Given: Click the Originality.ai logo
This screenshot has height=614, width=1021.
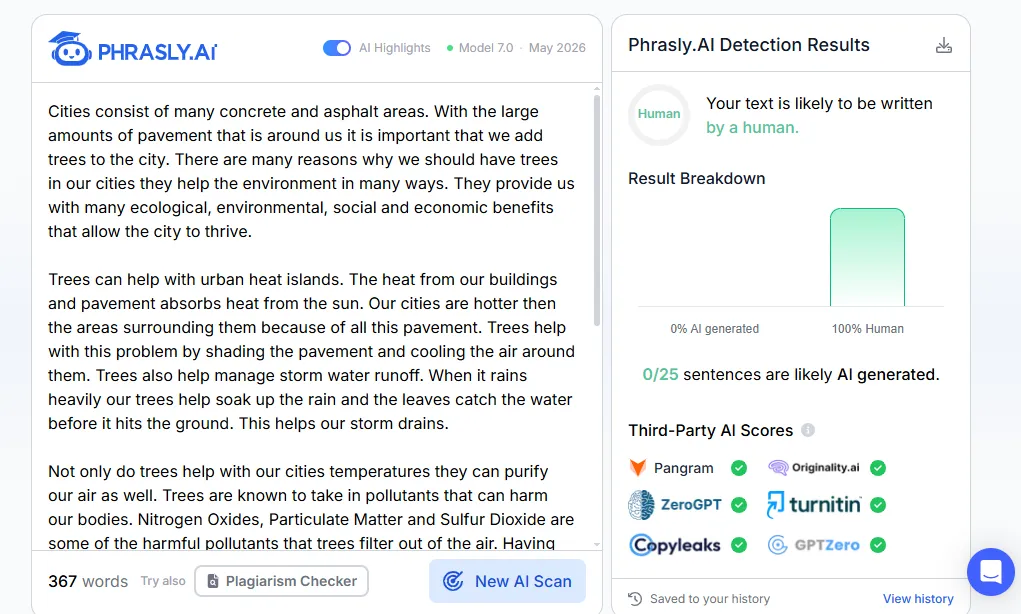Looking at the screenshot, I should (814, 467).
